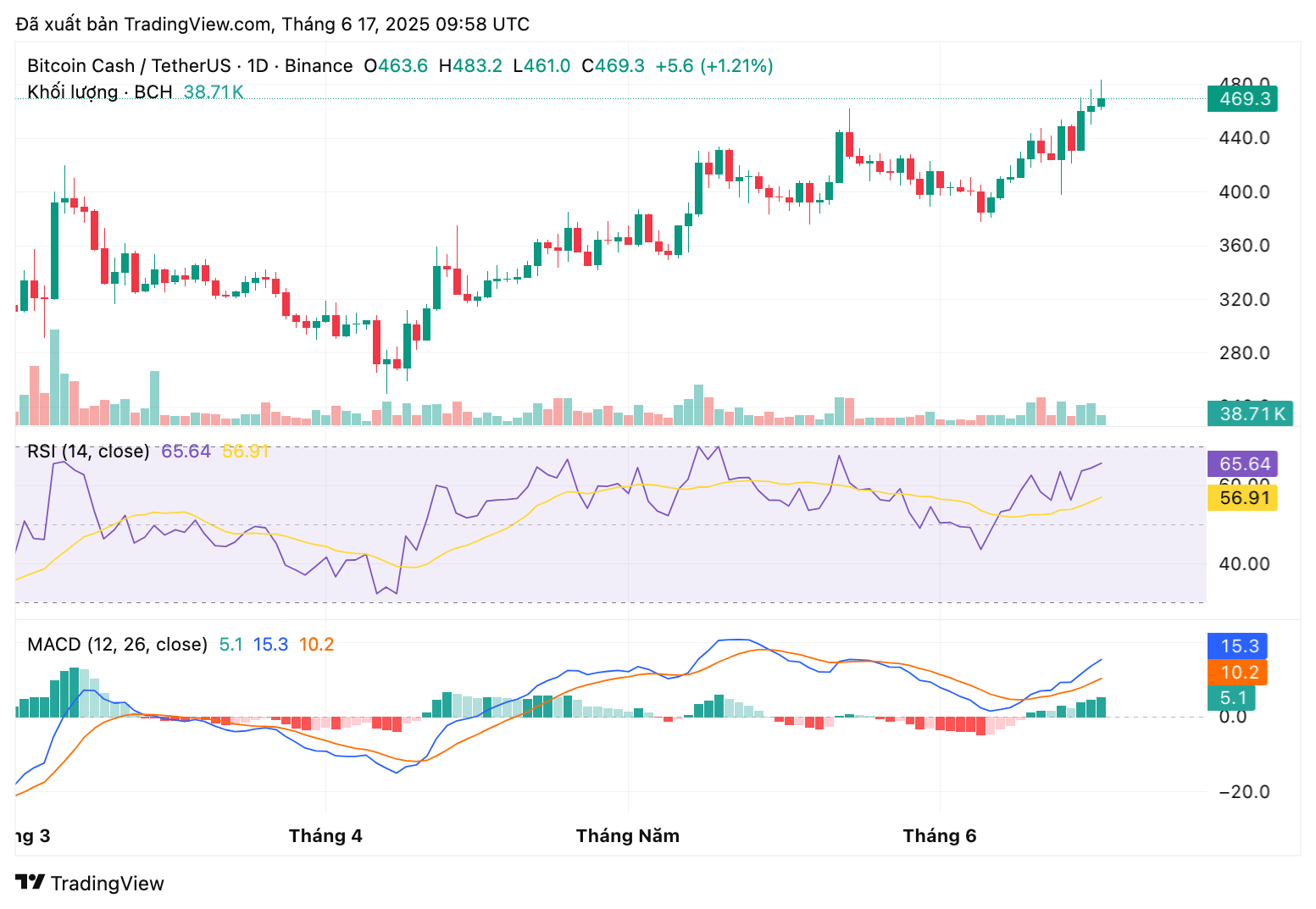The height and width of the screenshot is (909, 1316).
Task: Click the orange 10.2 signal axis tag
Action: click(x=1239, y=673)
